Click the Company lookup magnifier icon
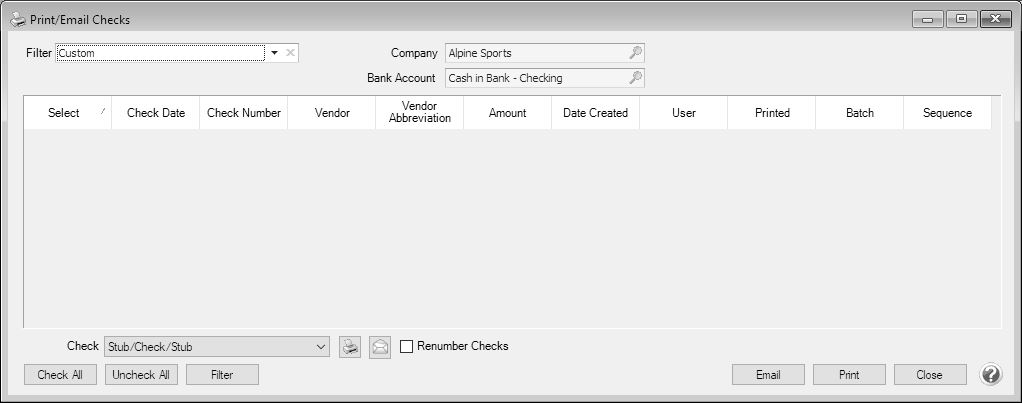Screen dimensions: 1022x403 tap(635, 53)
